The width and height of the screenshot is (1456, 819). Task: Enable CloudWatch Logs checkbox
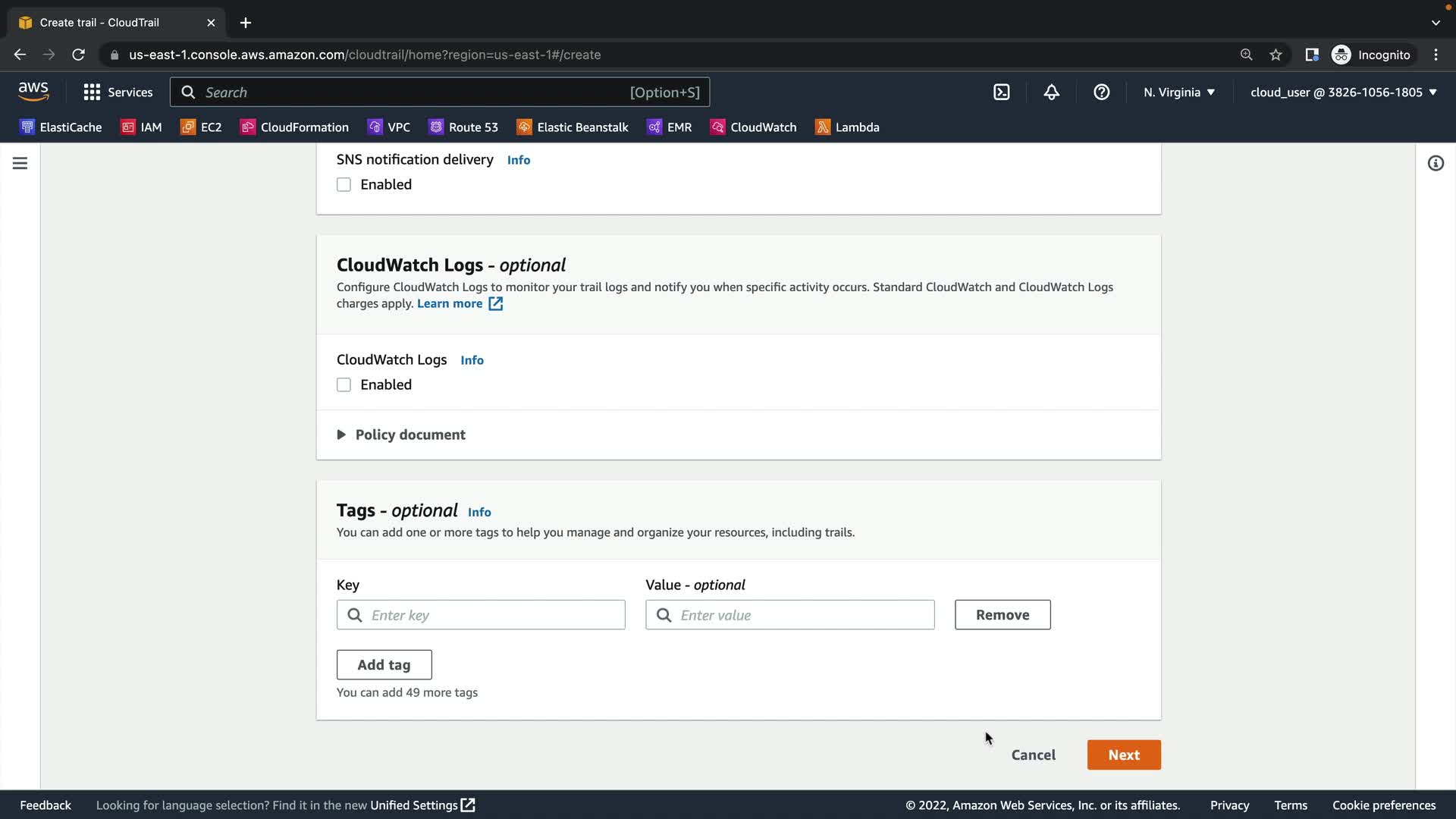344,385
